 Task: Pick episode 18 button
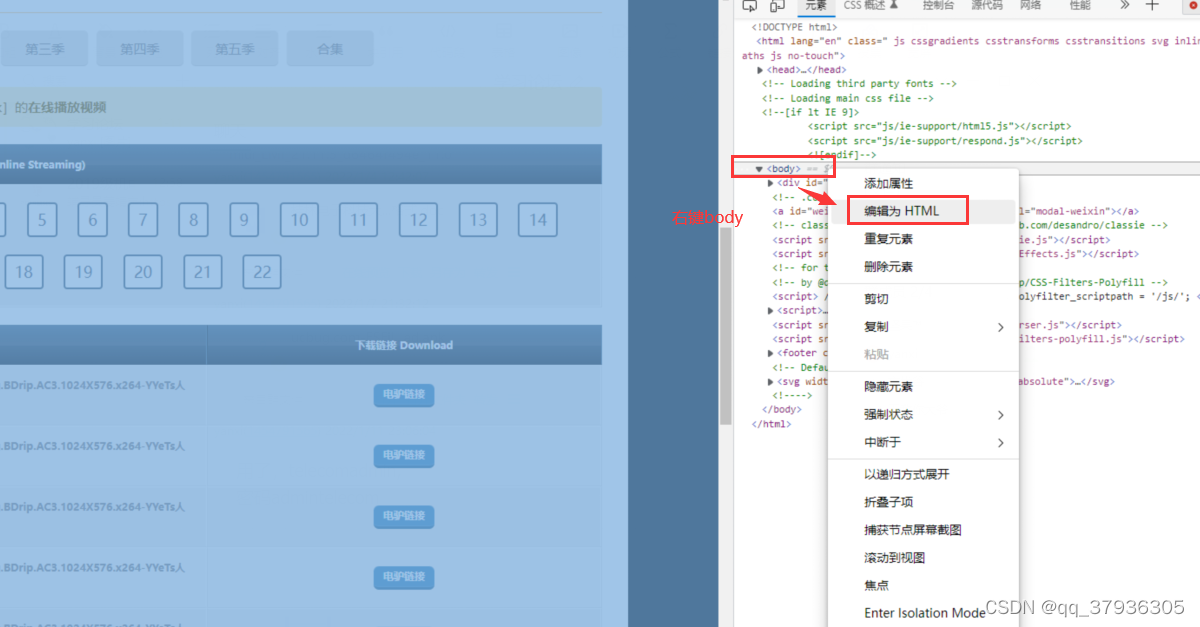tap(24, 272)
